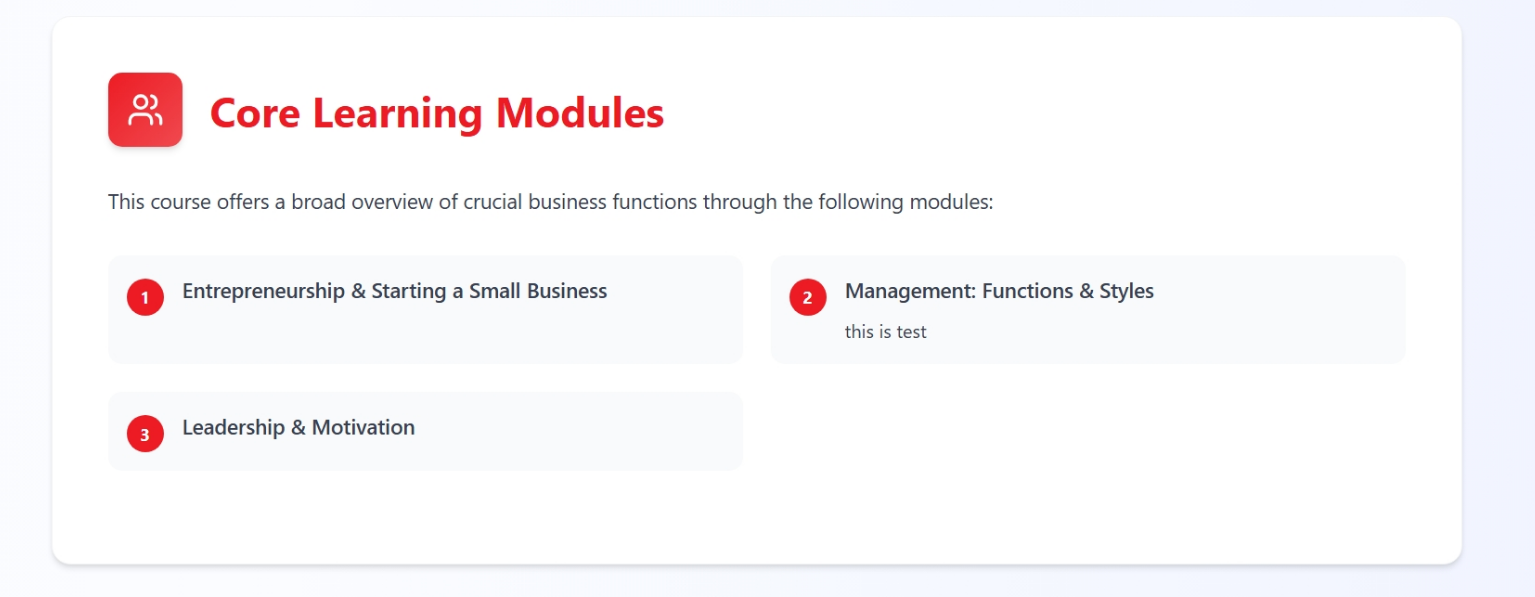
Task: Click the word "Core" in the red heading
Action: (x=255, y=113)
